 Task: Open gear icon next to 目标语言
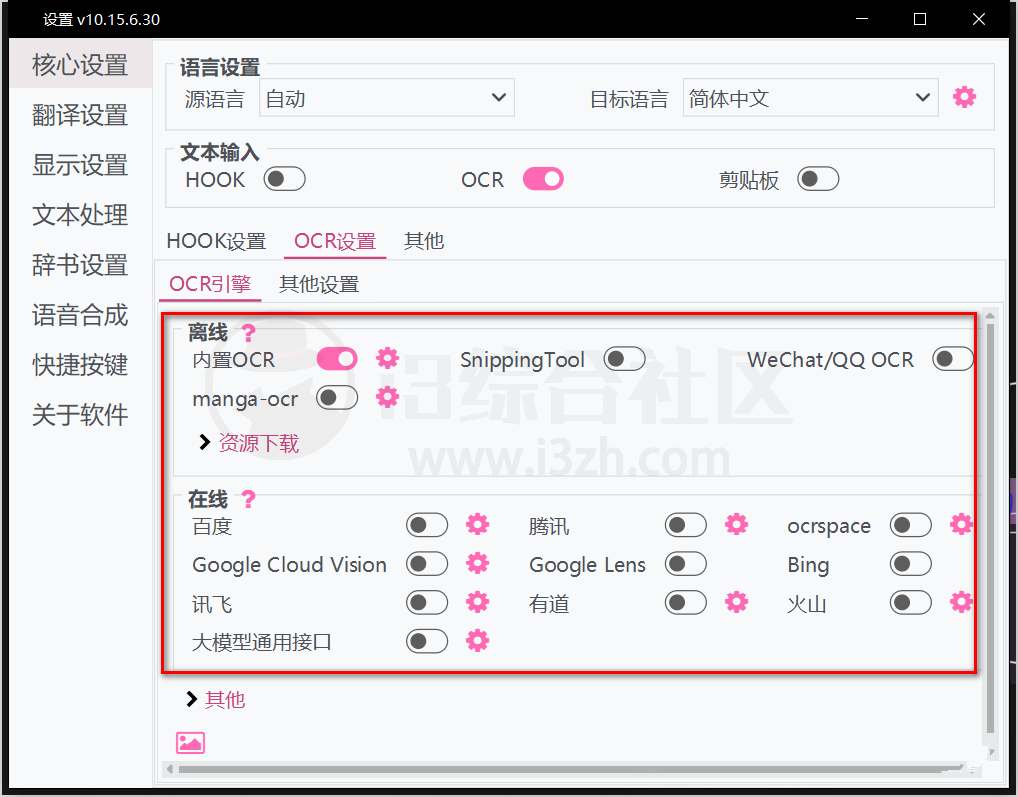click(x=964, y=98)
